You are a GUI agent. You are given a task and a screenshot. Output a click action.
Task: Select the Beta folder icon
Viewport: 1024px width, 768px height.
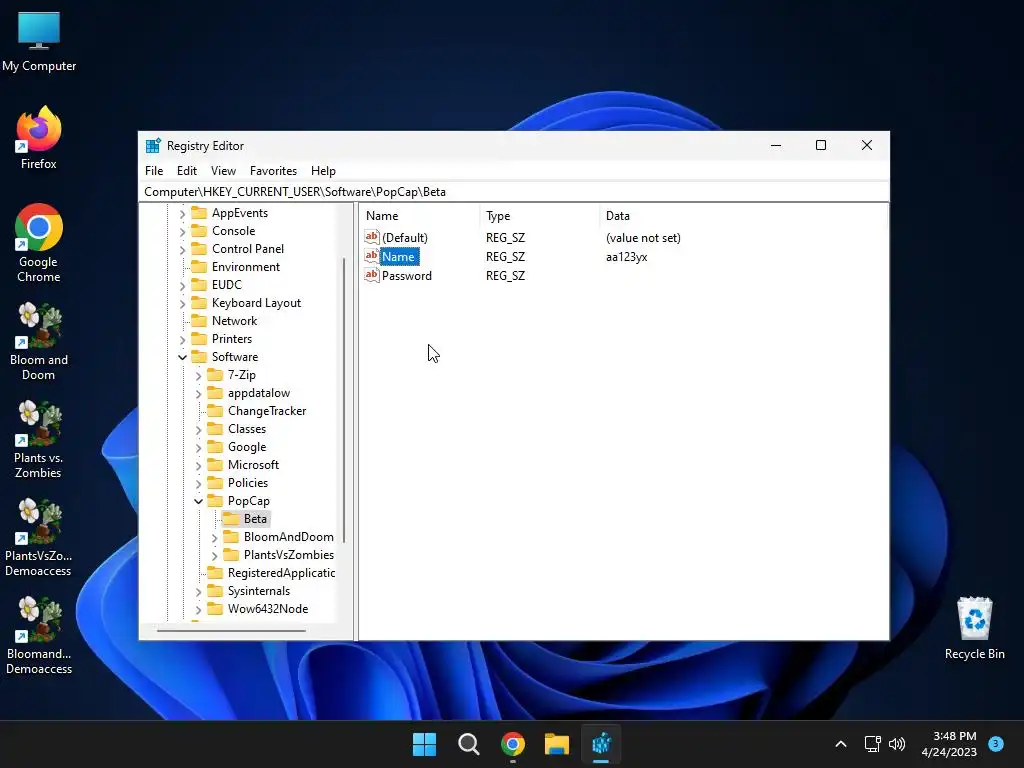point(231,519)
